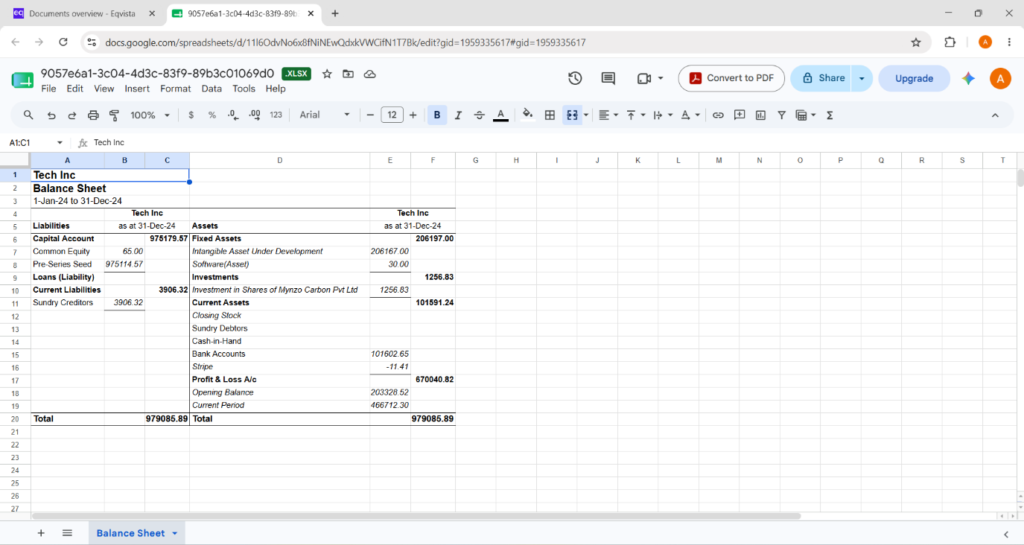This screenshot has width=1024, height=545.
Task: Click the insert chart icon
Action: (760, 115)
